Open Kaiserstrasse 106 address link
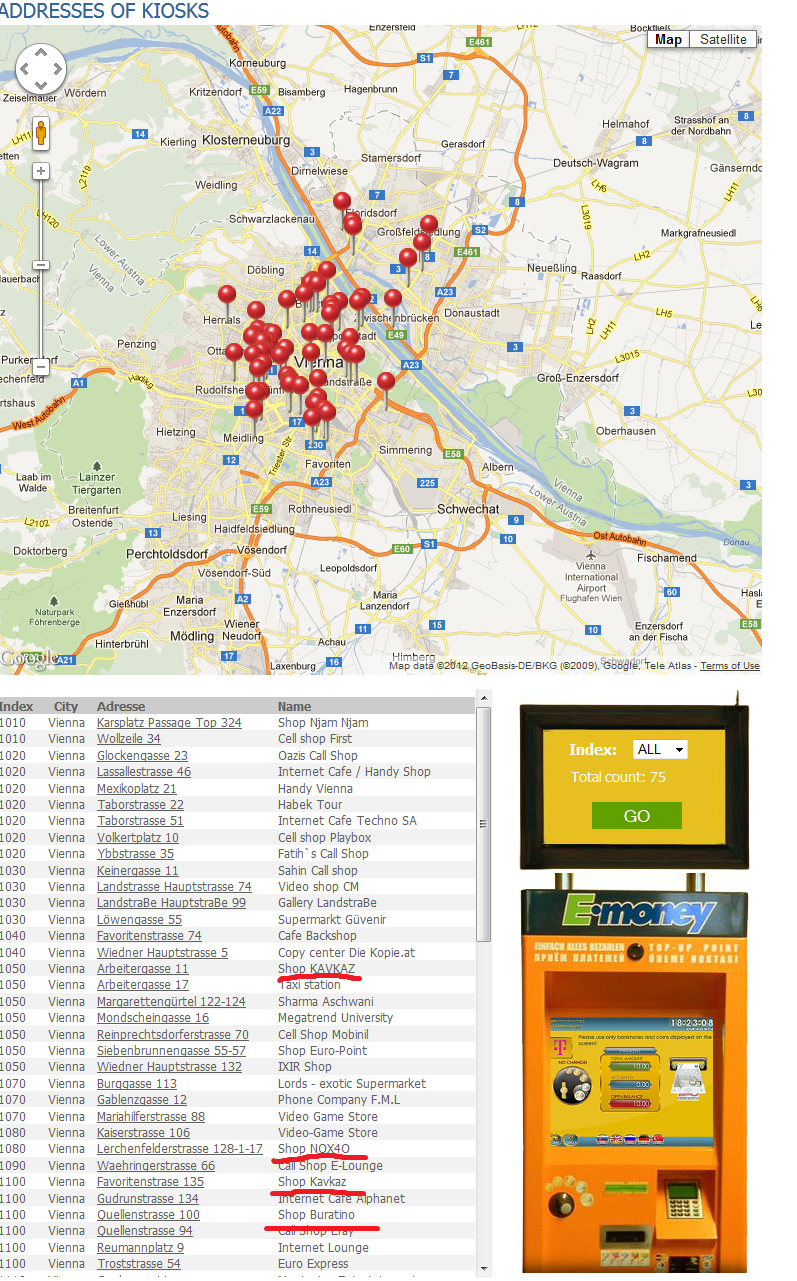The image size is (797, 1281). coord(143,1133)
